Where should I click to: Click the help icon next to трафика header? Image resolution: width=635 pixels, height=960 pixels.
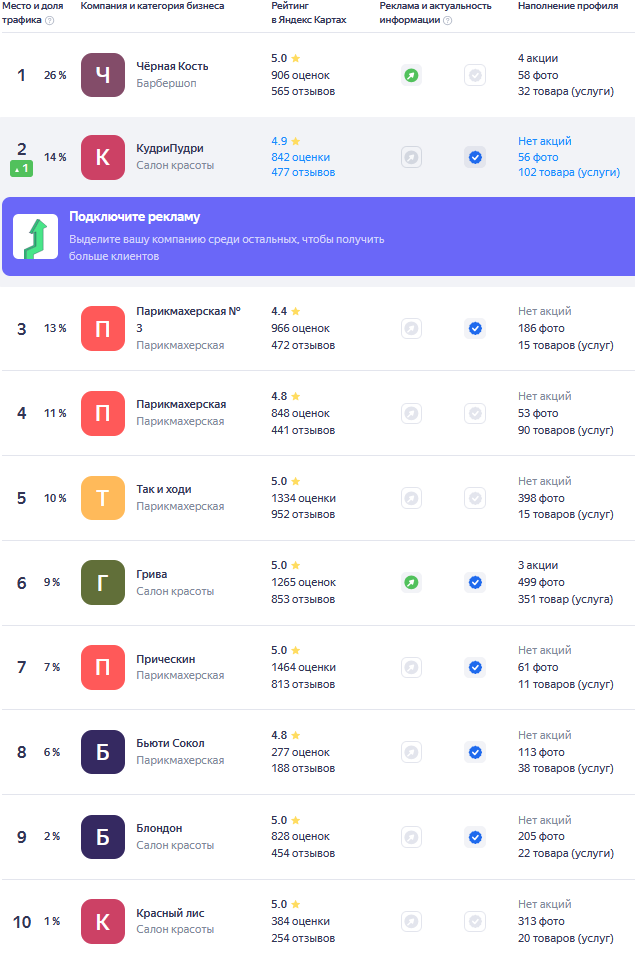pyautogui.click(x=50, y=20)
